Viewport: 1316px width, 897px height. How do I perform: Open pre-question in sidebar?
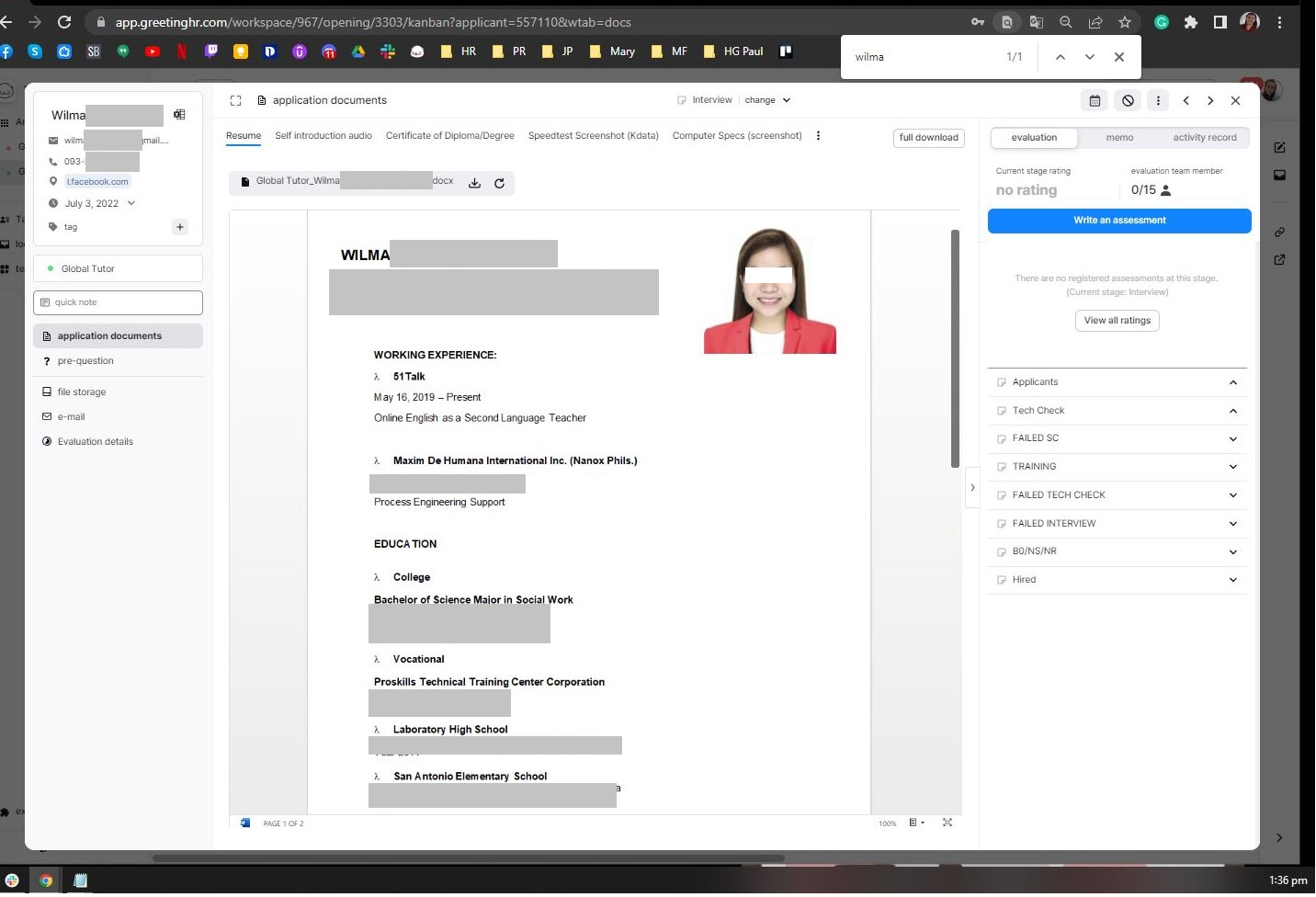(118, 361)
